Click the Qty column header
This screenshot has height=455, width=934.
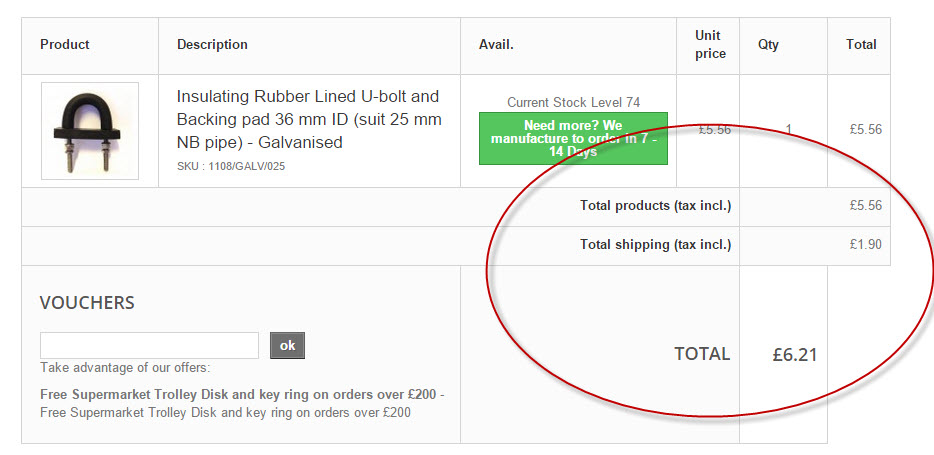[x=768, y=45]
